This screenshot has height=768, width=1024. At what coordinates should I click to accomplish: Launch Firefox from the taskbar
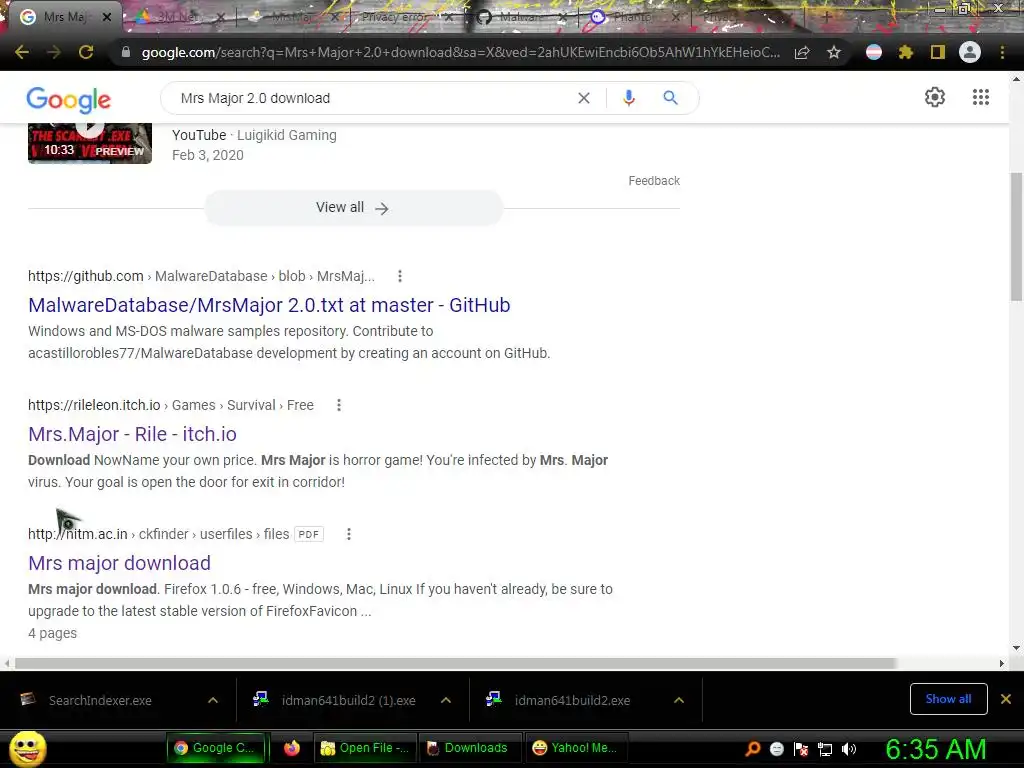[291, 748]
